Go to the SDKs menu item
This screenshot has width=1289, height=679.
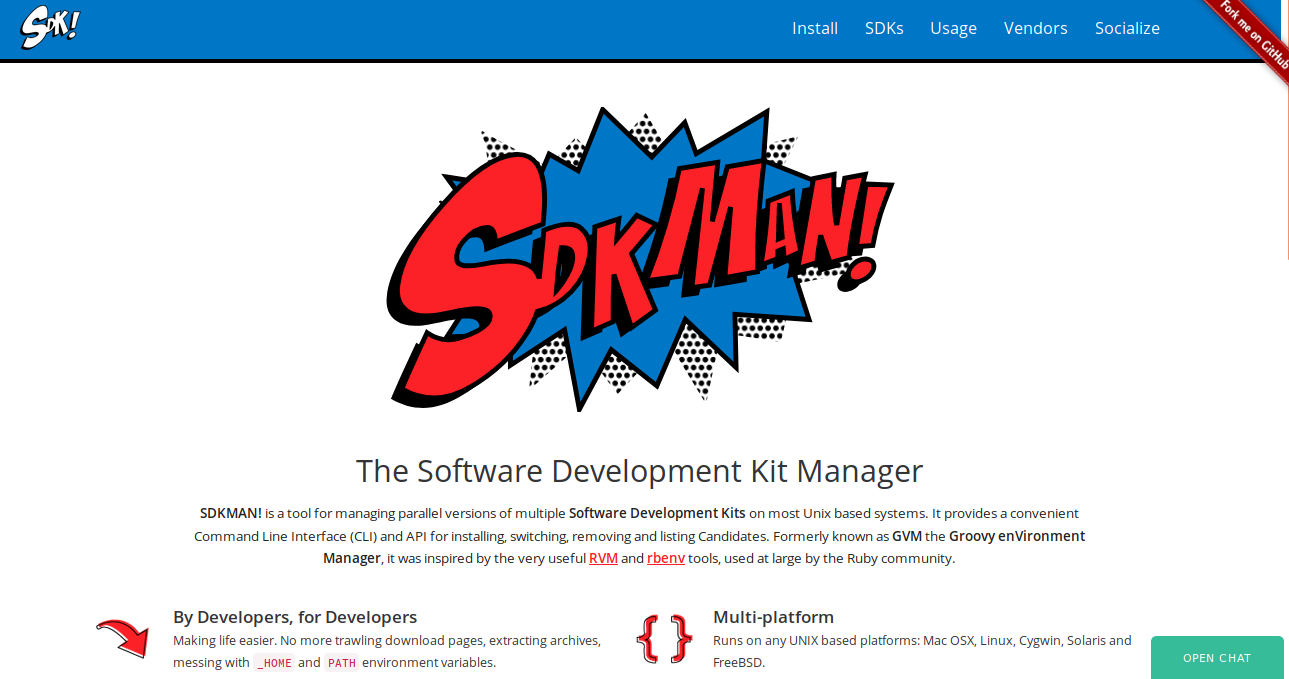(884, 28)
